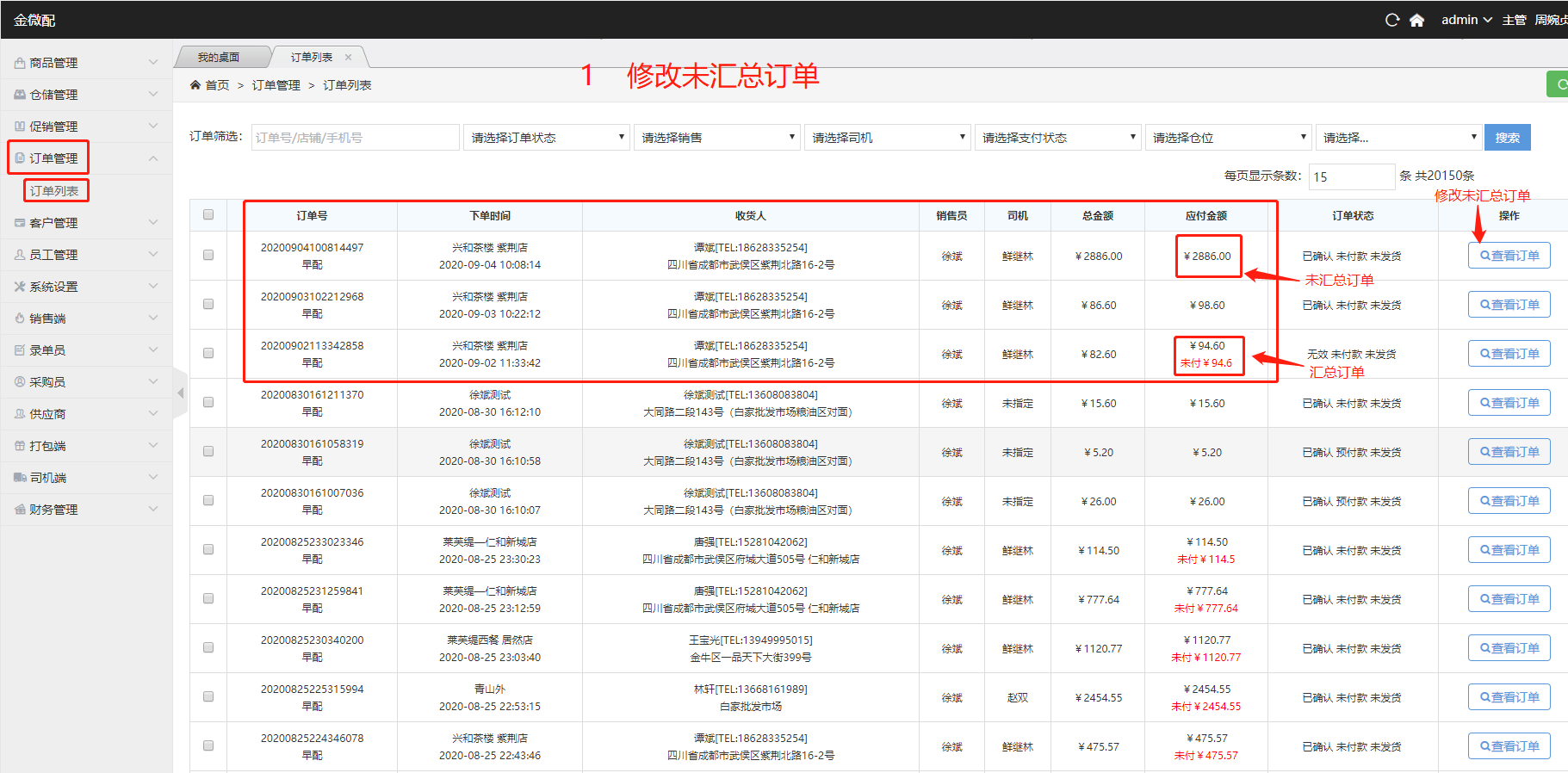This screenshot has height=773, width=1568.
Task: Switch to the 我的桌面 tab
Action: 219,58
